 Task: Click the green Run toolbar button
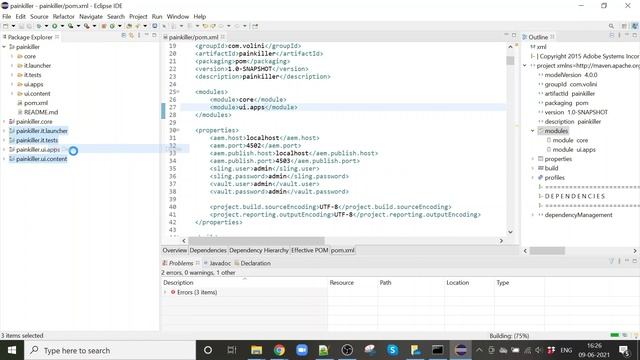[x=54, y=26]
